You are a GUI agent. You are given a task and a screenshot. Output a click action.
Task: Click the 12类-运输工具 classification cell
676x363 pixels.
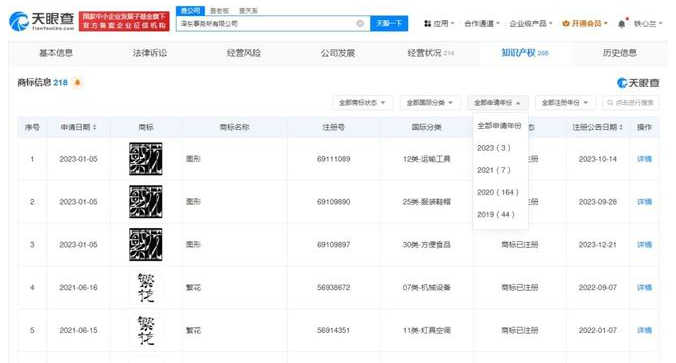tap(426, 159)
